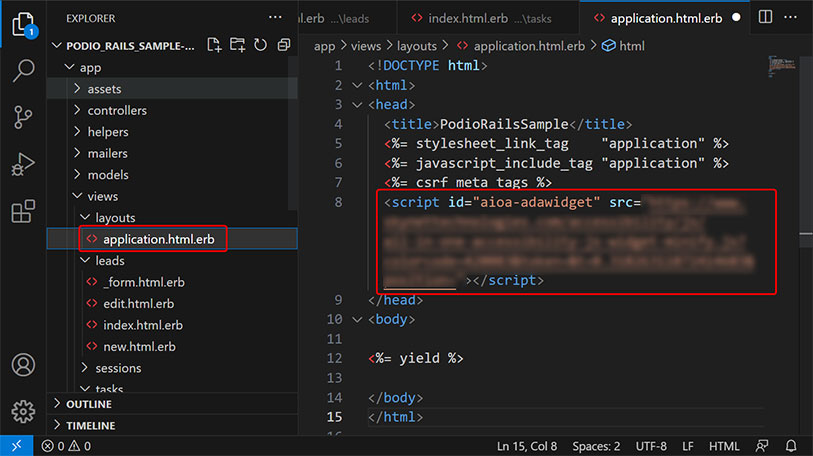The image size is (813, 456).
Task: Expand the TIMELINE section
Action: pyautogui.click(x=90, y=426)
